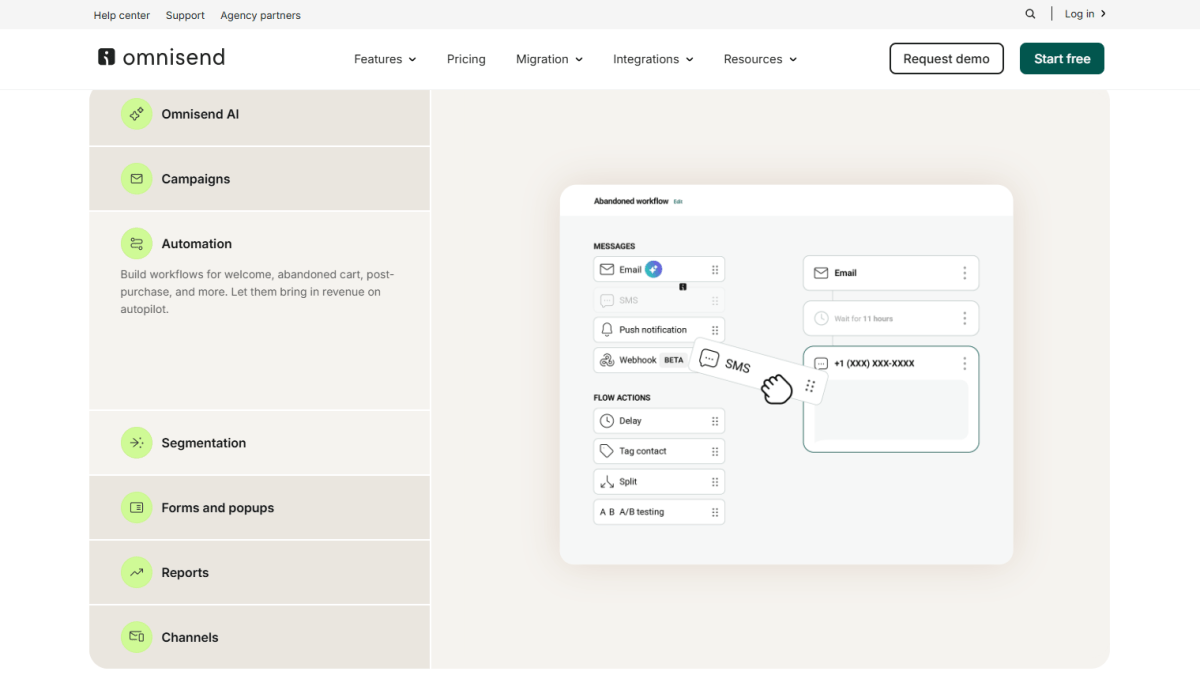Expand the Integrations dropdown menu
This screenshot has height=679, width=1200.
(653, 59)
